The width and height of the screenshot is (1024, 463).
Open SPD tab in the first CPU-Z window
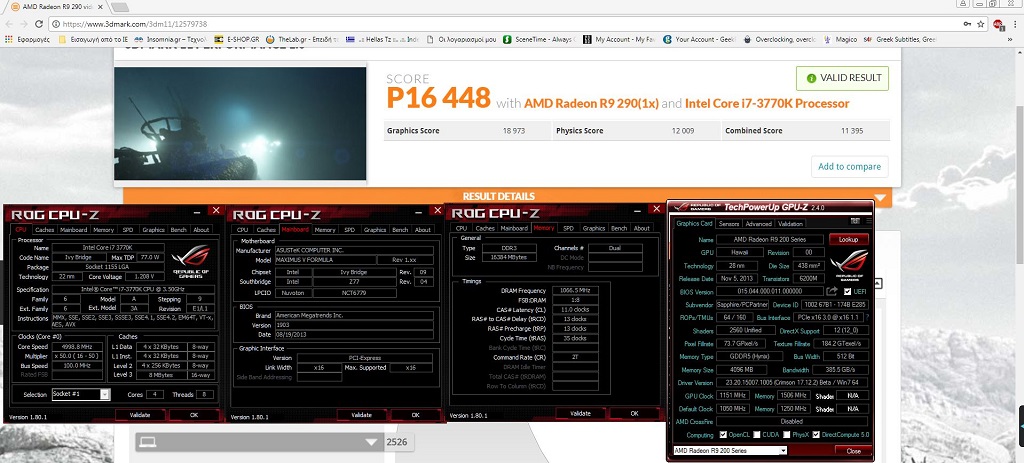(128, 230)
